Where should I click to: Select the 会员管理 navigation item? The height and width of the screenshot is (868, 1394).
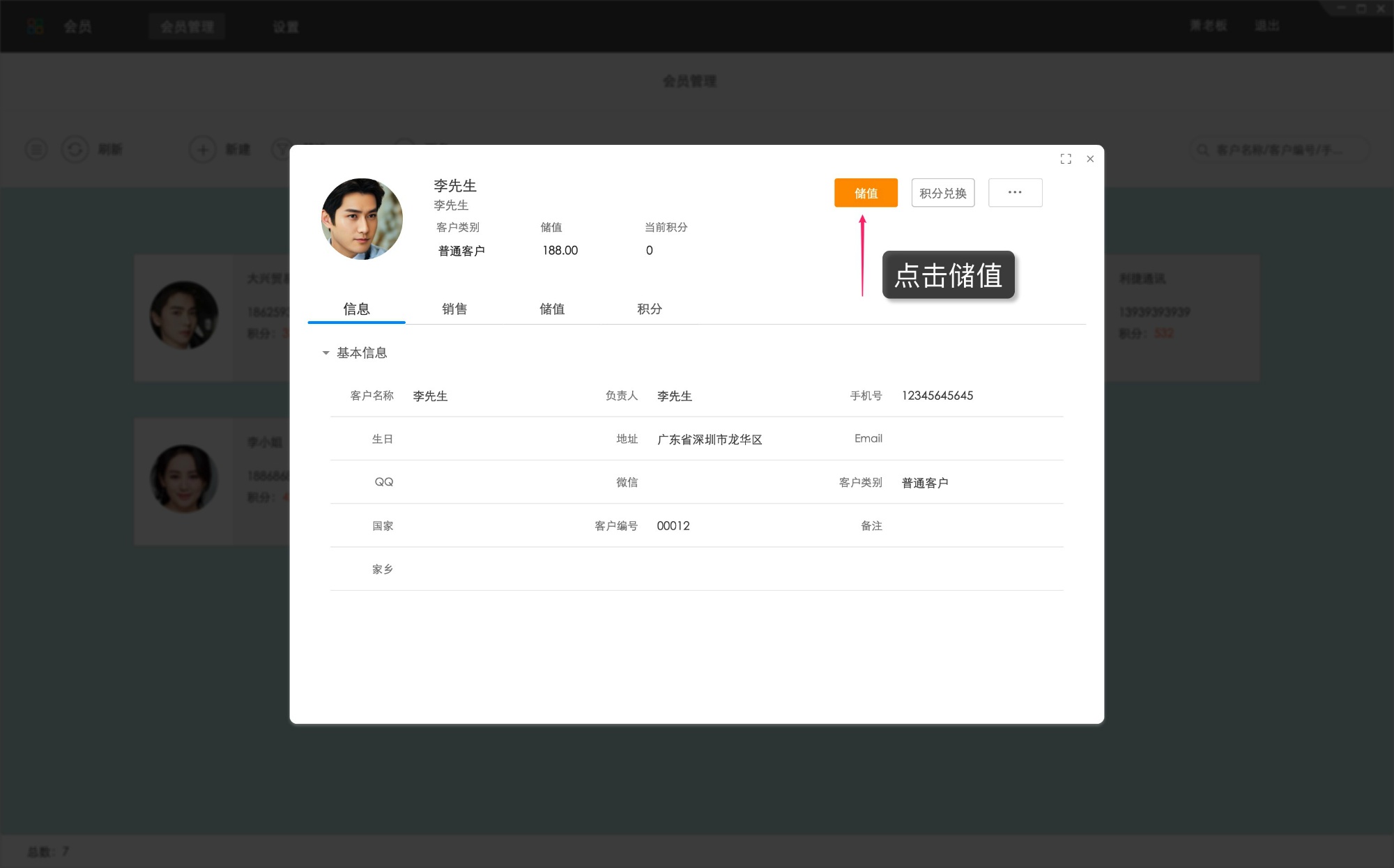pyautogui.click(x=186, y=26)
